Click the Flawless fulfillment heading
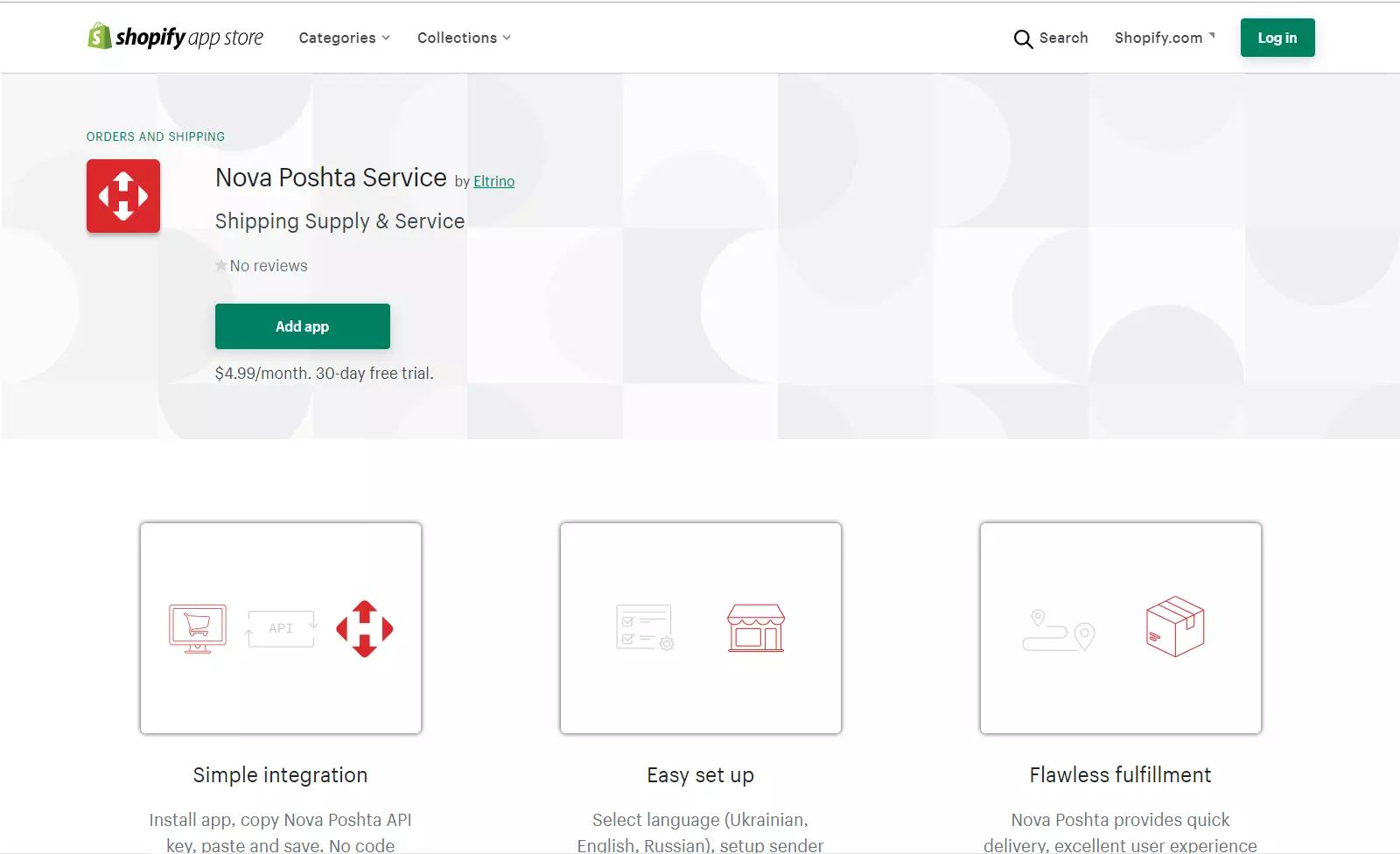Viewport: 1400px width, 854px height. click(1121, 775)
